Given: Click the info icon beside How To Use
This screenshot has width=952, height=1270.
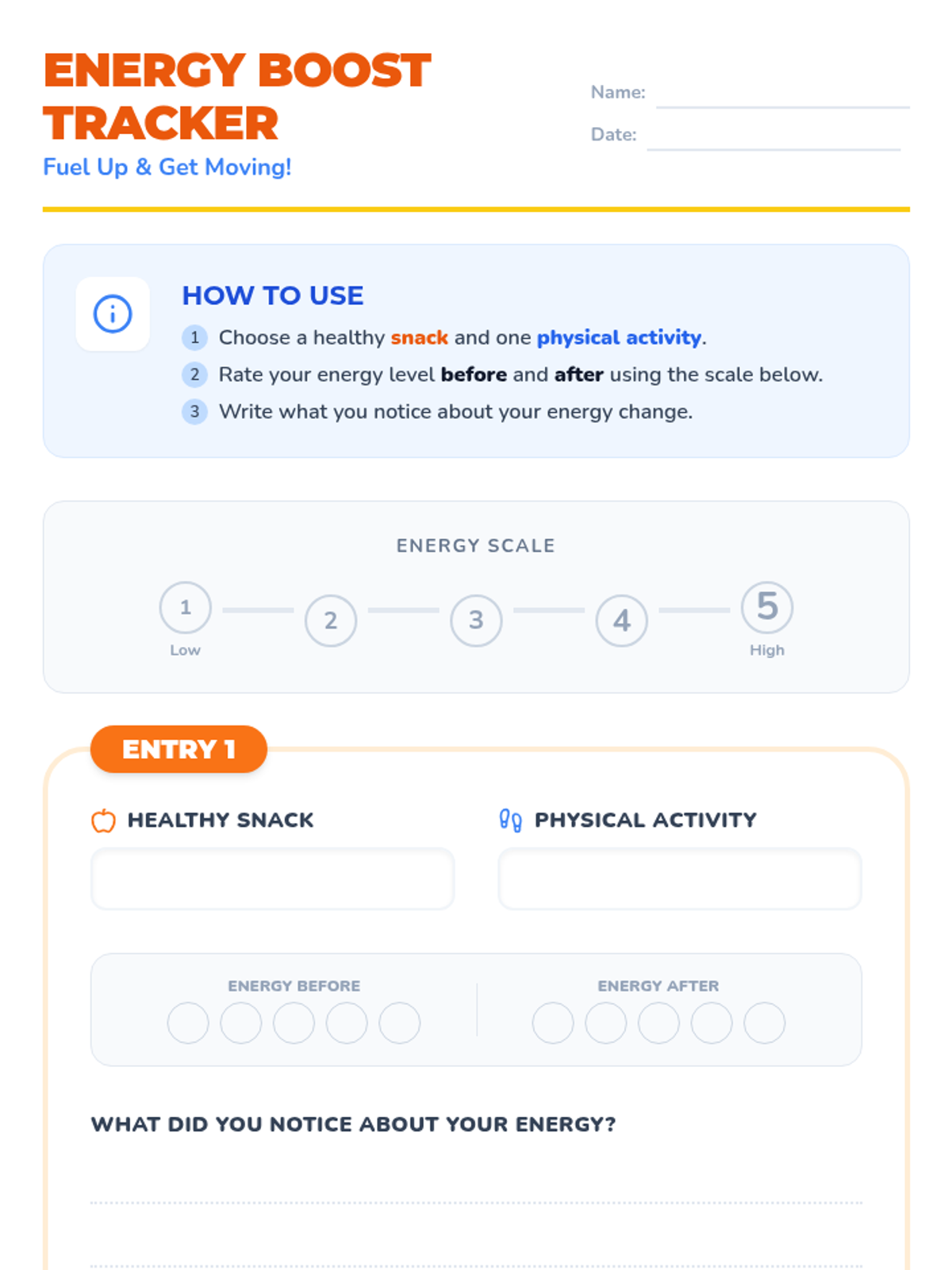Looking at the screenshot, I should point(113,314).
